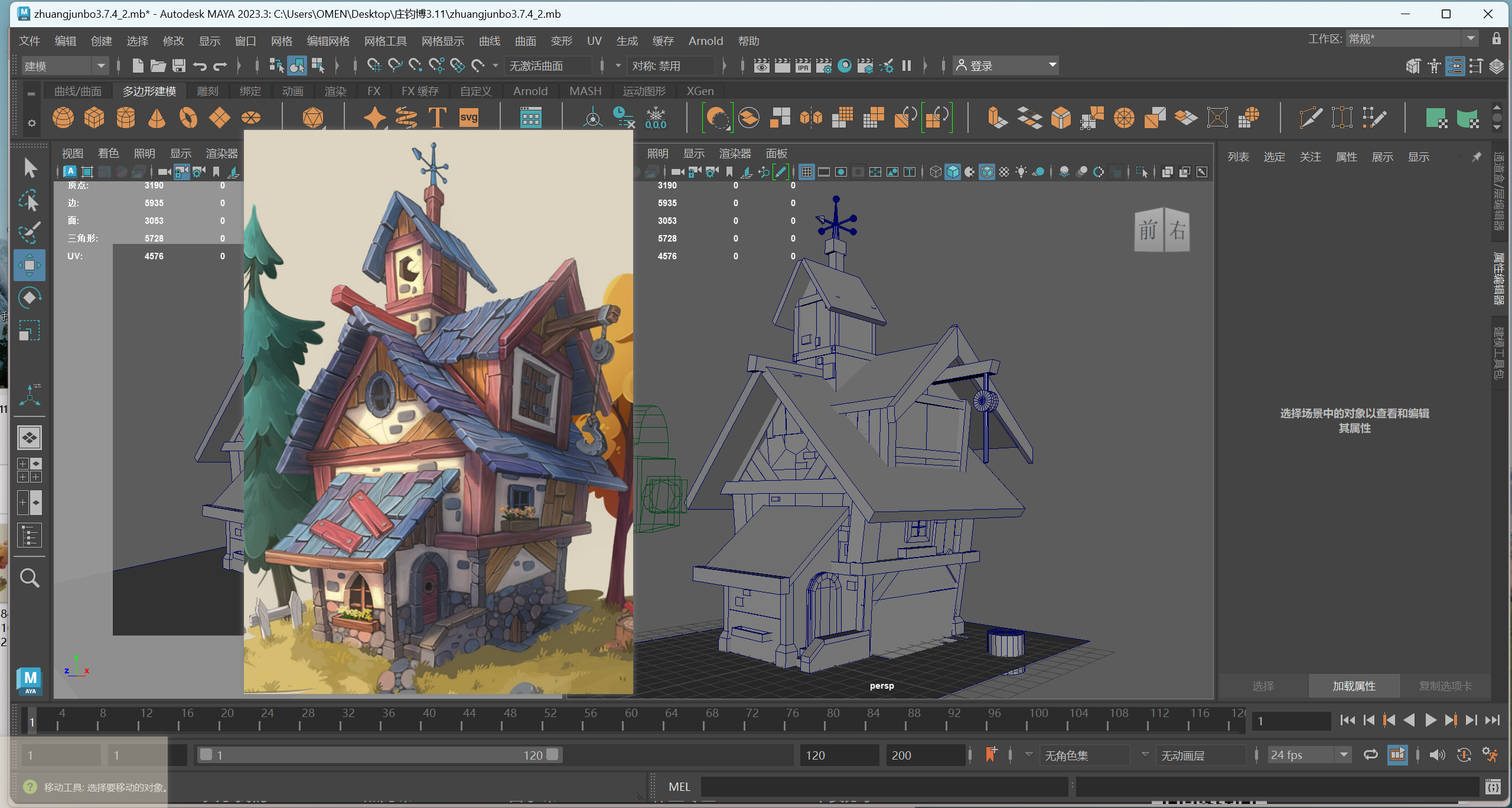Activate the Select tool arrow
Image resolution: width=1512 pixels, height=808 pixels.
click(x=30, y=168)
